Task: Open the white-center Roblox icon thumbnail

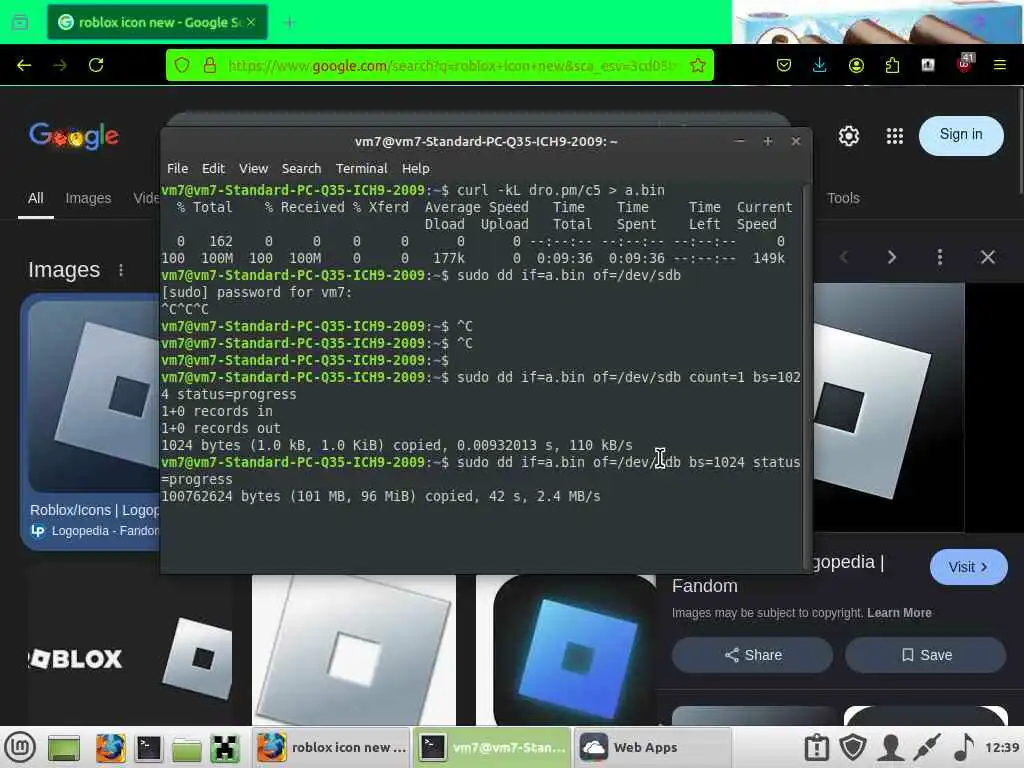Action: [353, 650]
